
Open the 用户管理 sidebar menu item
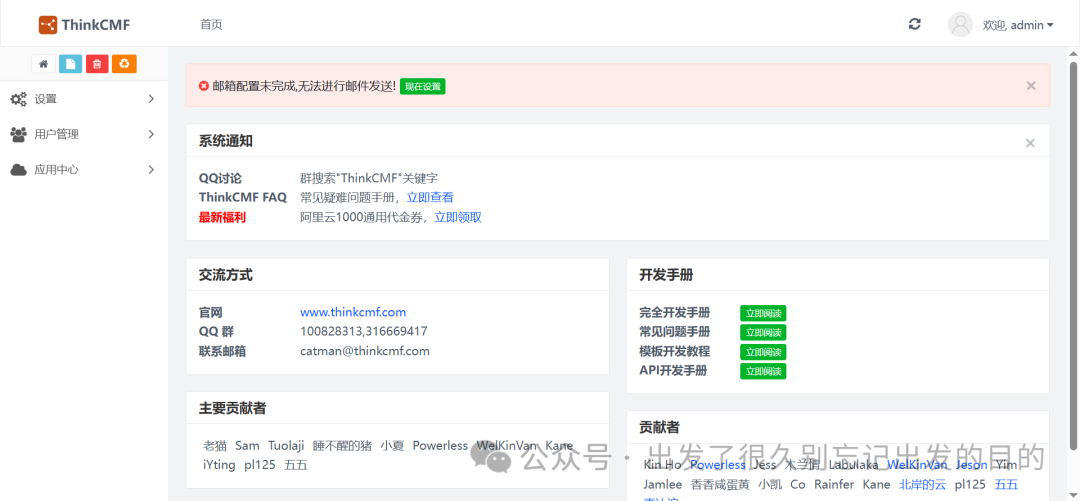point(84,134)
